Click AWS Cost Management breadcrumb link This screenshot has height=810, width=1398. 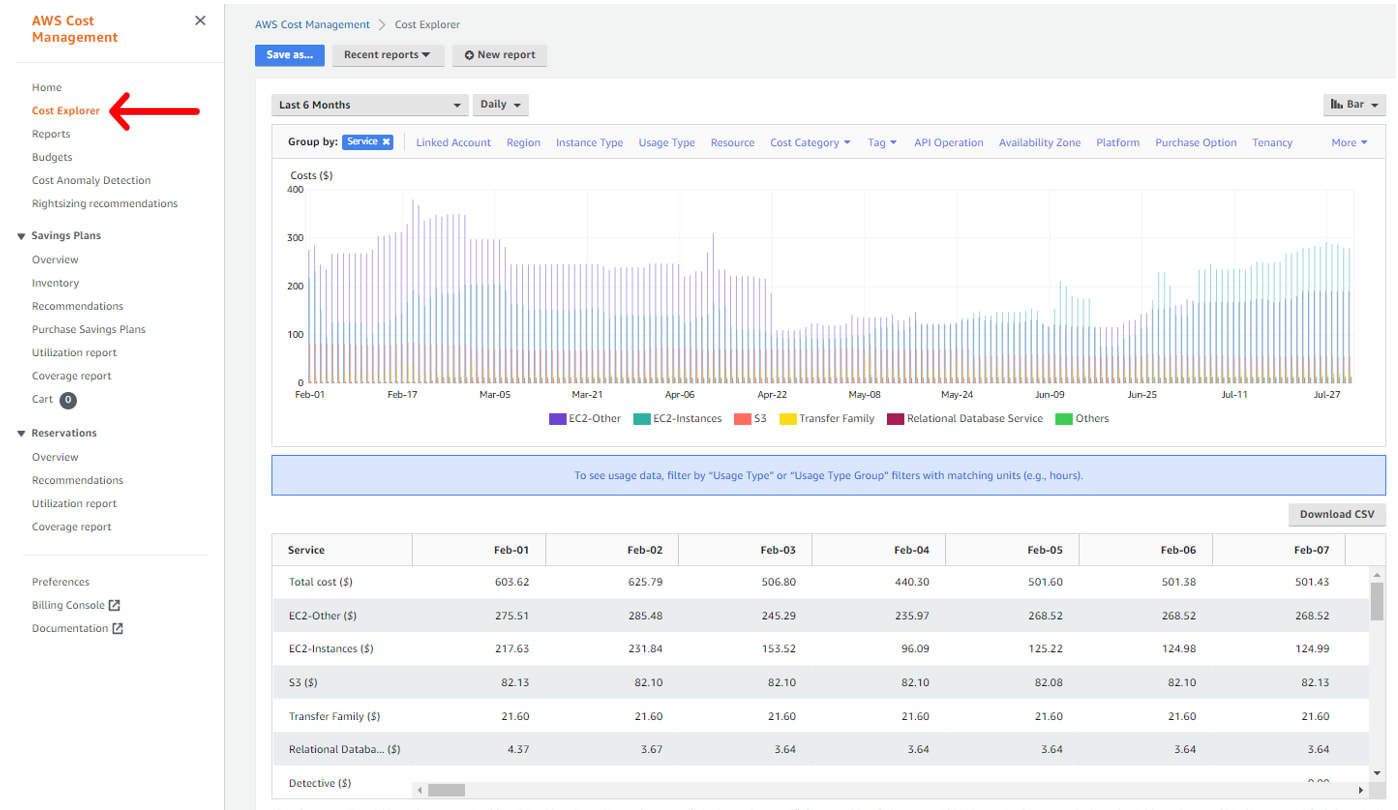pyautogui.click(x=312, y=25)
